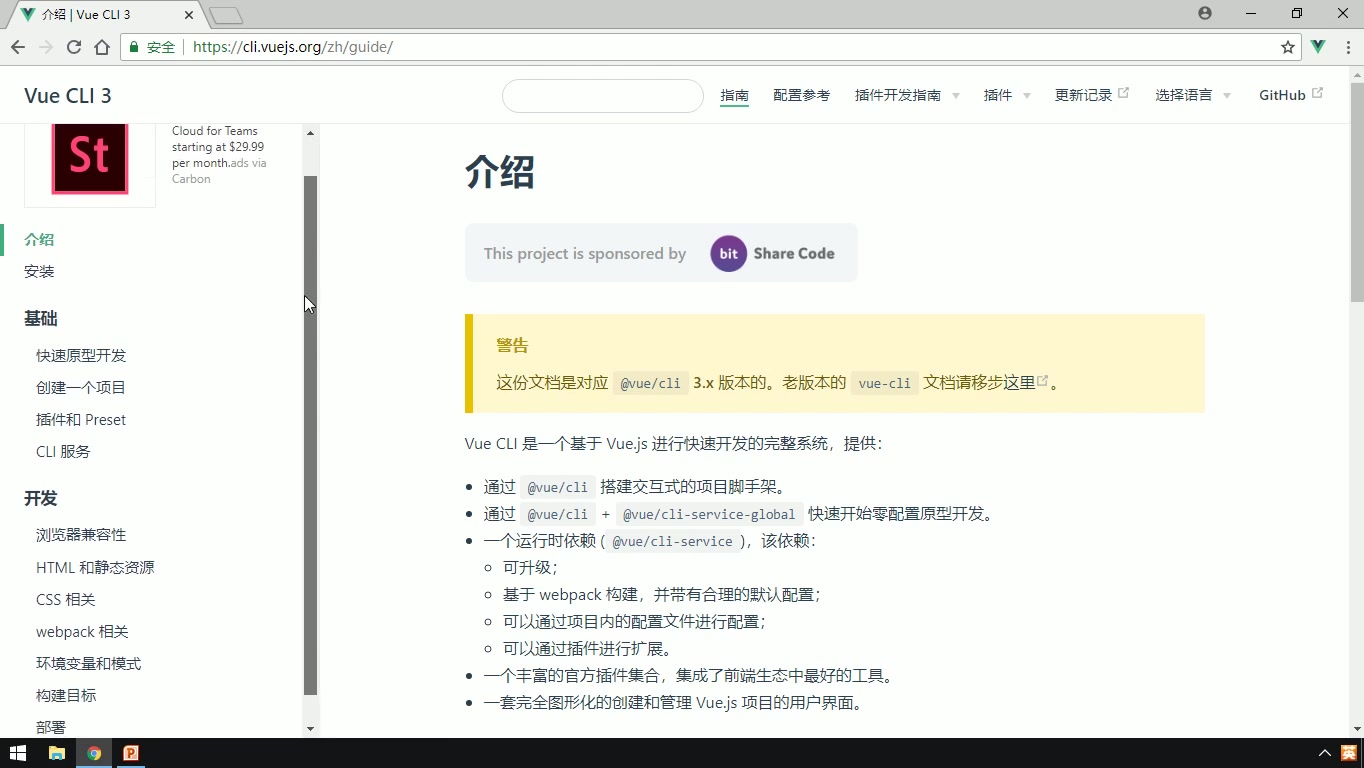Open 环境变量和模式 sidebar page
1364x768 pixels.
[88, 664]
